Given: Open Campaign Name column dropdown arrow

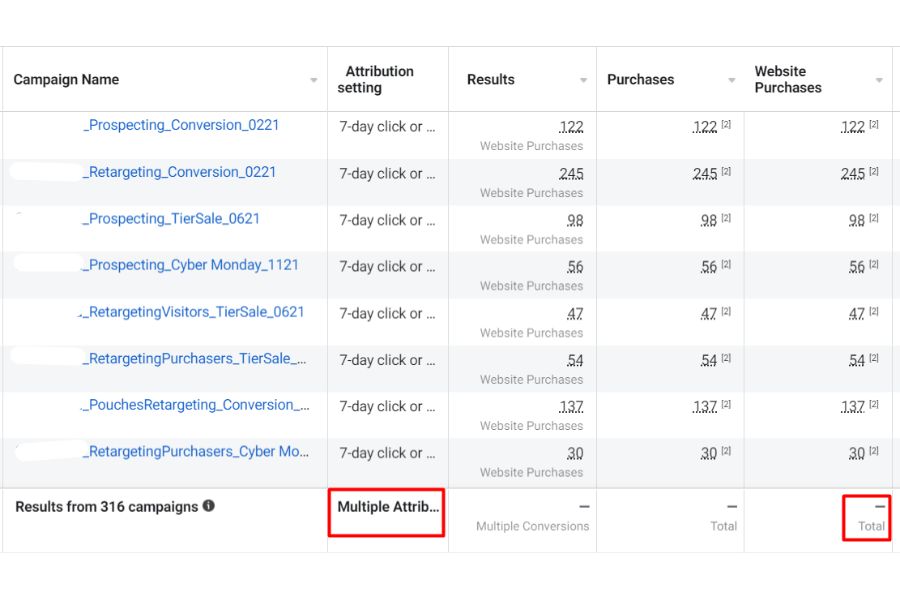Looking at the screenshot, I should [x=313, y=80].
